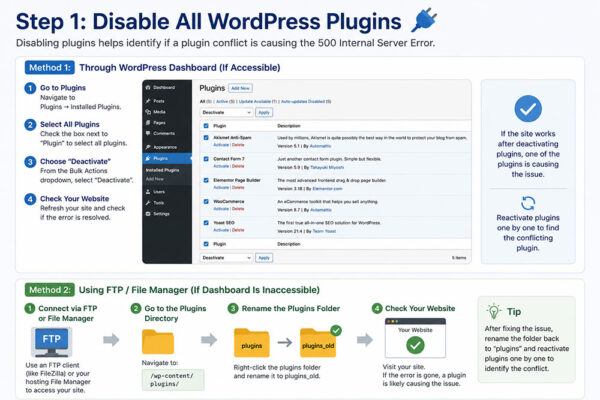
Task: Click Add New button beside Plugins heading
Action: click(240, 88)
